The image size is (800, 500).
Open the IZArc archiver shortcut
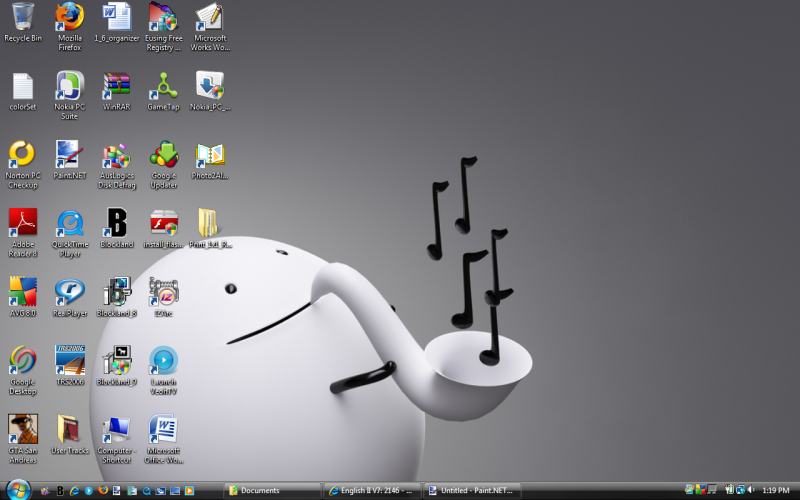(163, 297)
